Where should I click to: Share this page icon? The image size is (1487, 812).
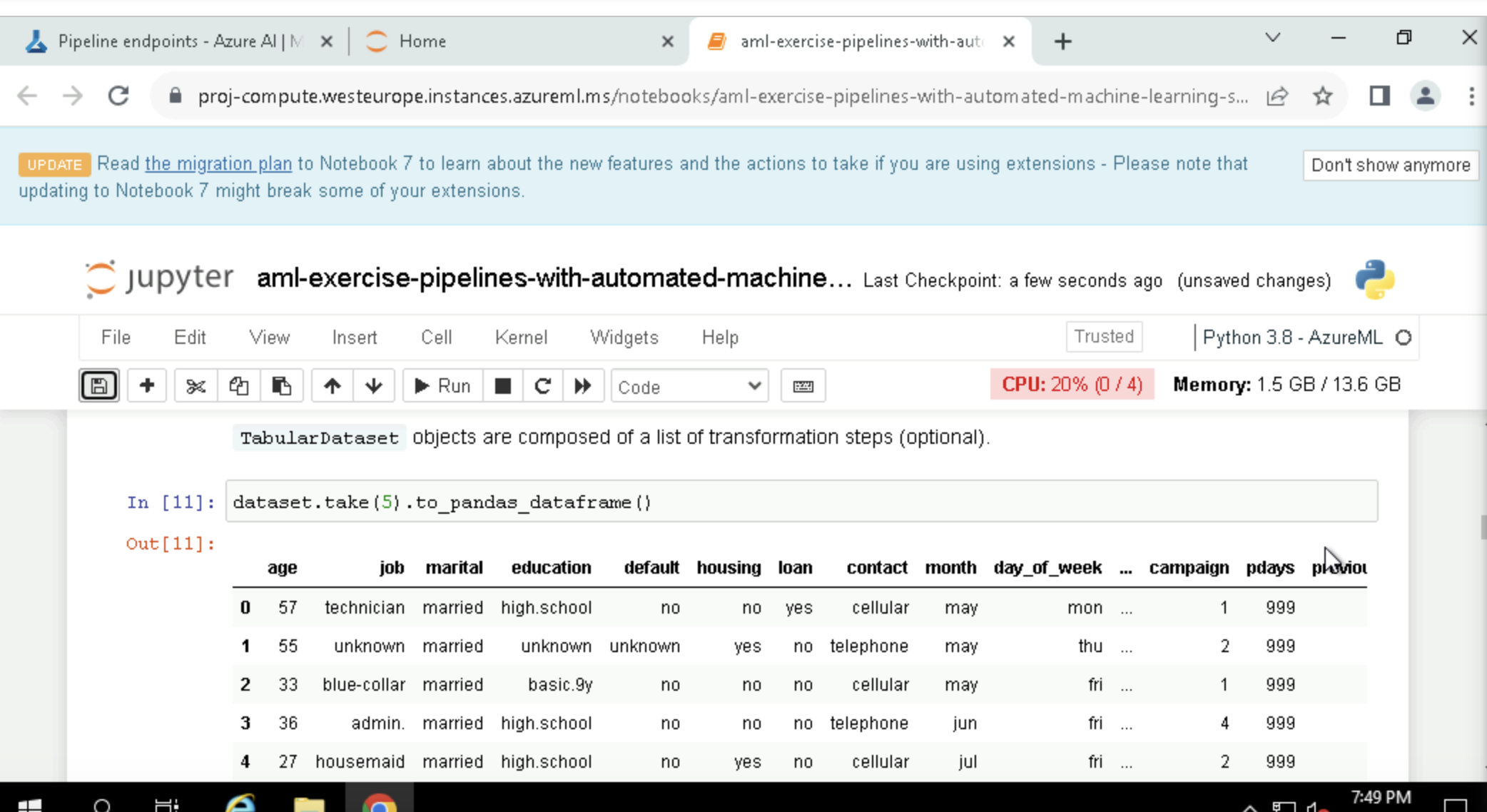click(1277, 96)
